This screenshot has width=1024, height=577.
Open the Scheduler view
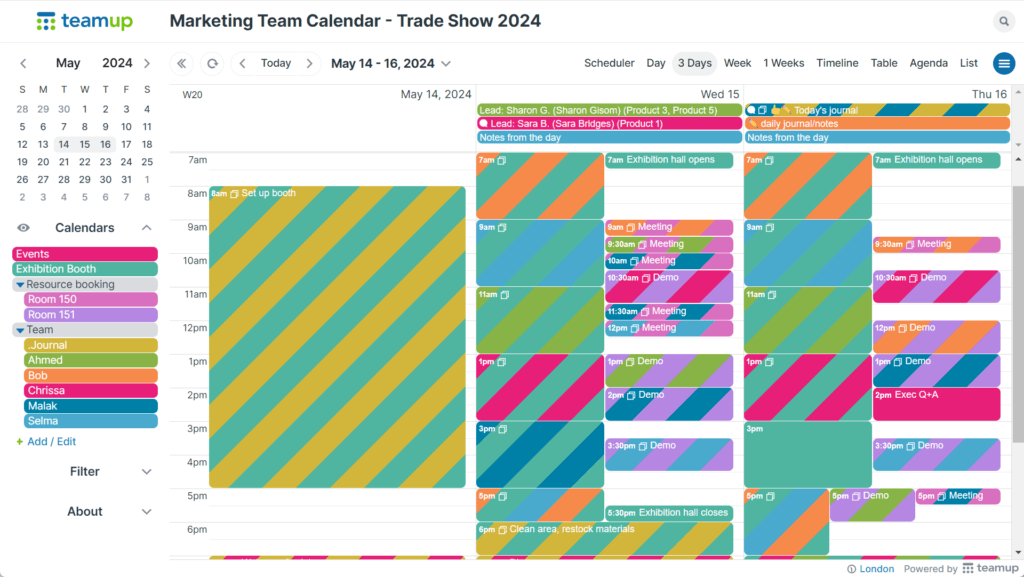609,63
